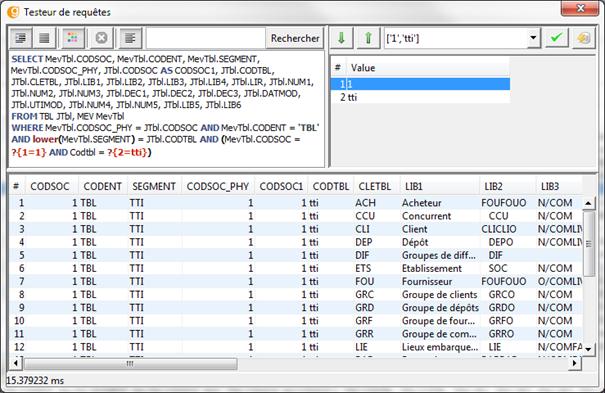Click the LIB1 column header
The width and height of the screenshot is (605, 393).
click(440, 186)
